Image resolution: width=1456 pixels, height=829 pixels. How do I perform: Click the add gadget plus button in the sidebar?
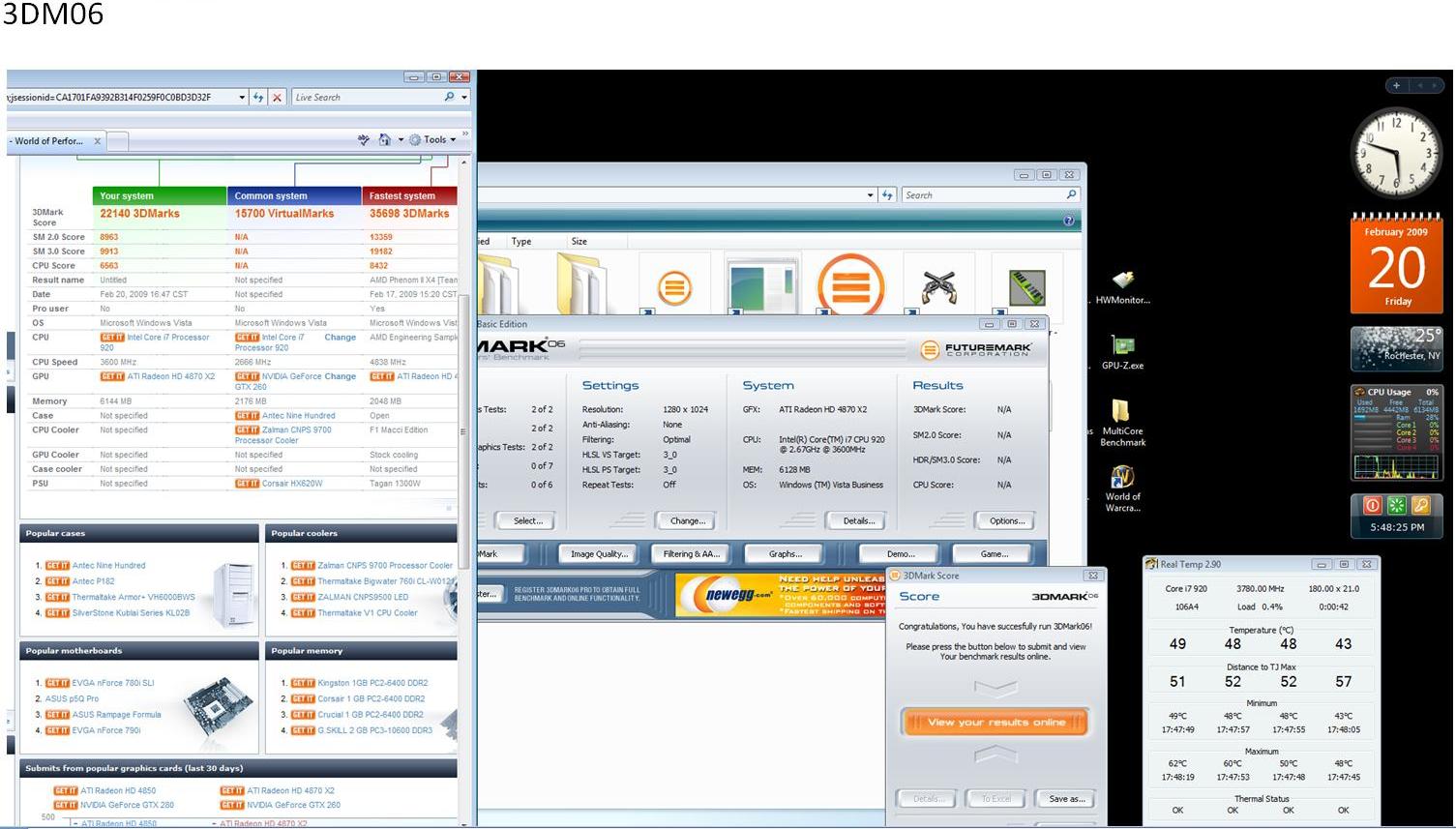pyautogui.click(x=1396, y=85)
